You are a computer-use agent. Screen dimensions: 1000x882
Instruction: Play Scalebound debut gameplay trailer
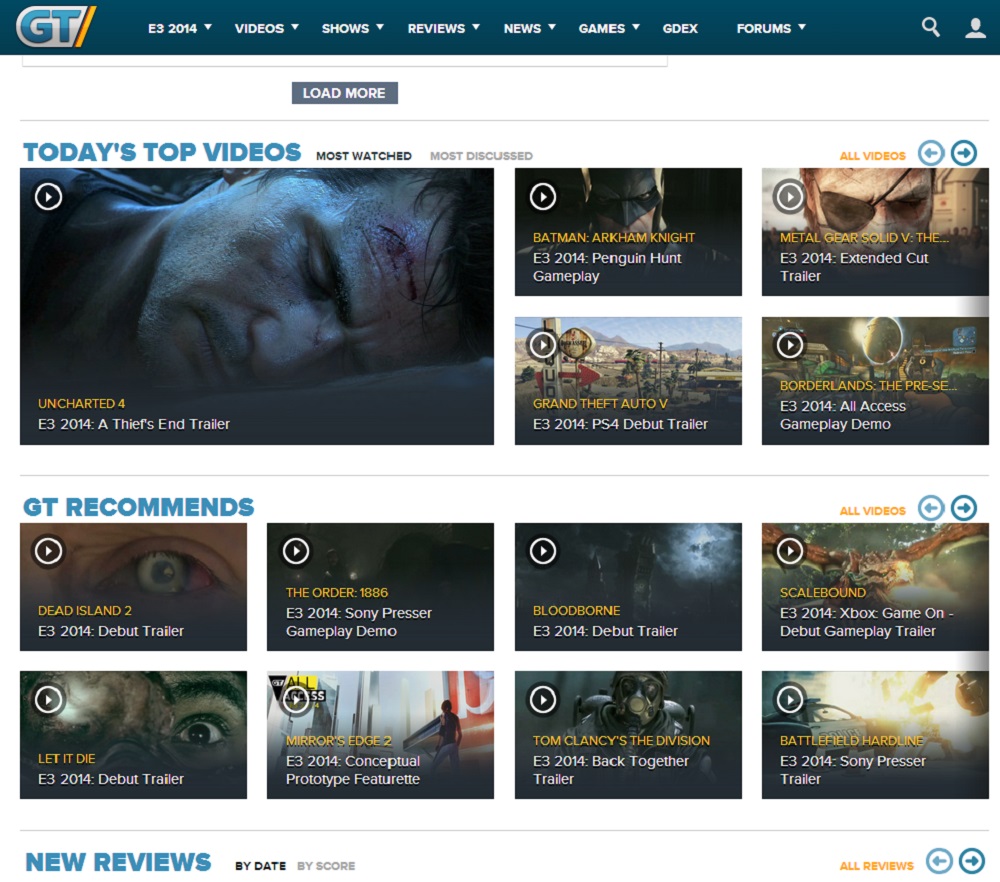pos(790,551)
